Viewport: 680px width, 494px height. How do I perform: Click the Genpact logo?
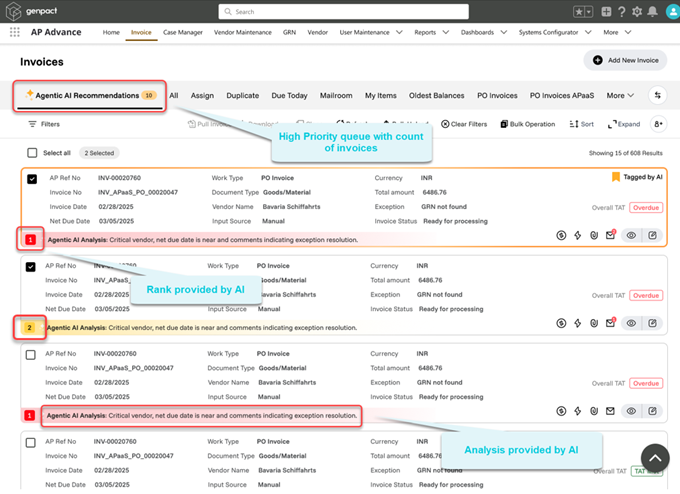[32, 11]
